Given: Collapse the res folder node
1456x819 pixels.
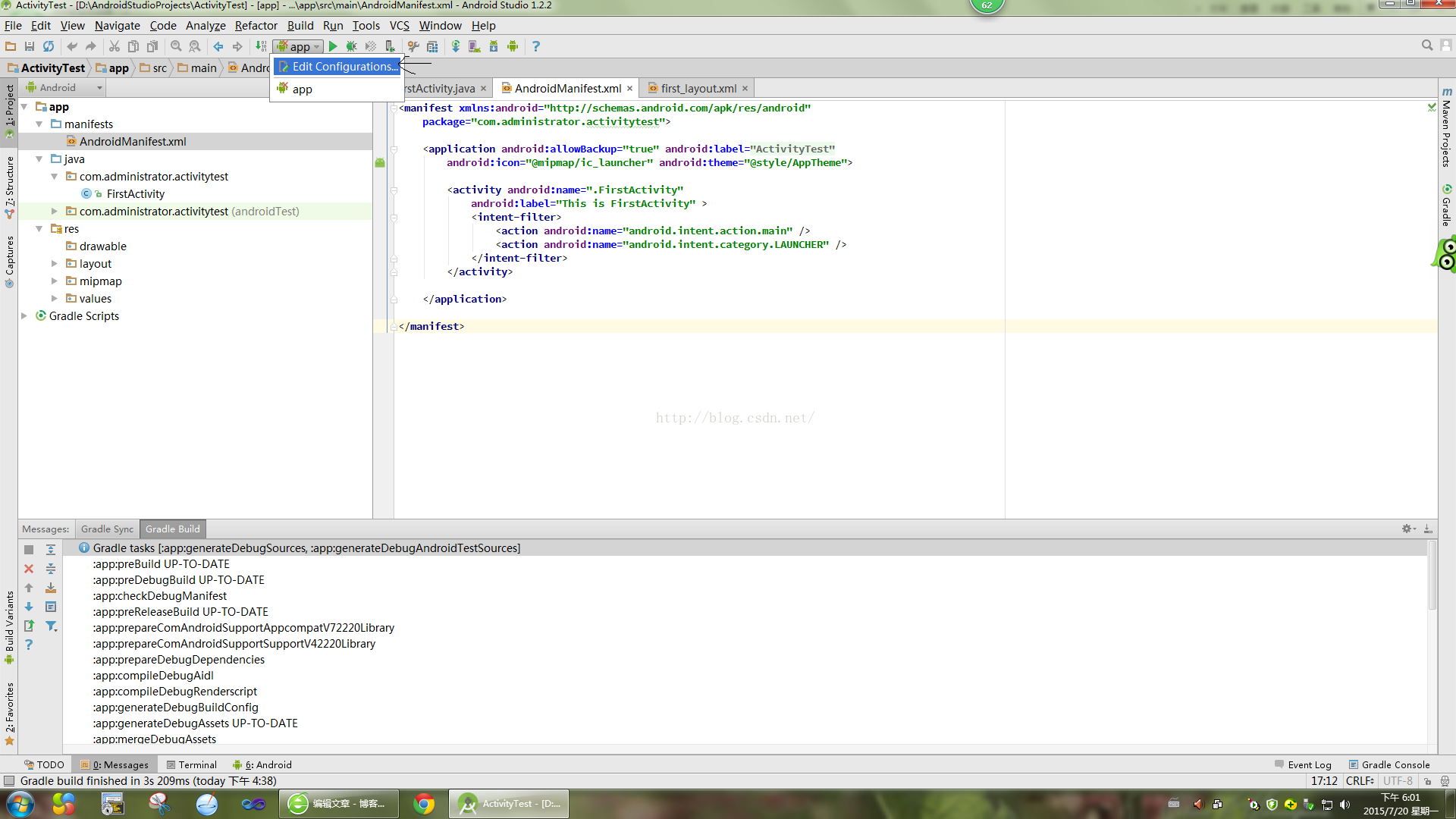Looking at the screenshot, I should click(39, 229).
